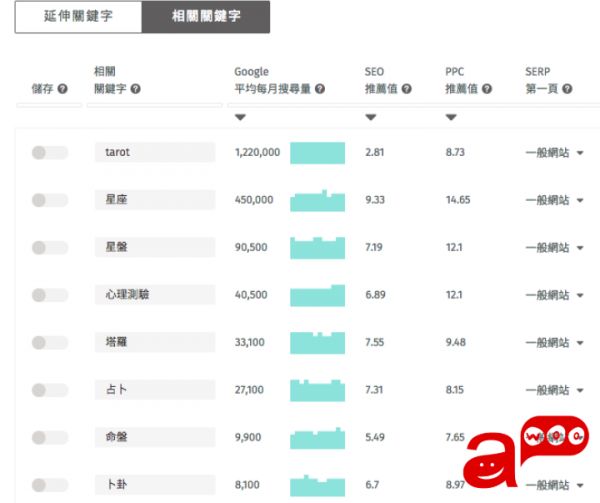
Task: Click SEO value 2.81
Action: 375,153
